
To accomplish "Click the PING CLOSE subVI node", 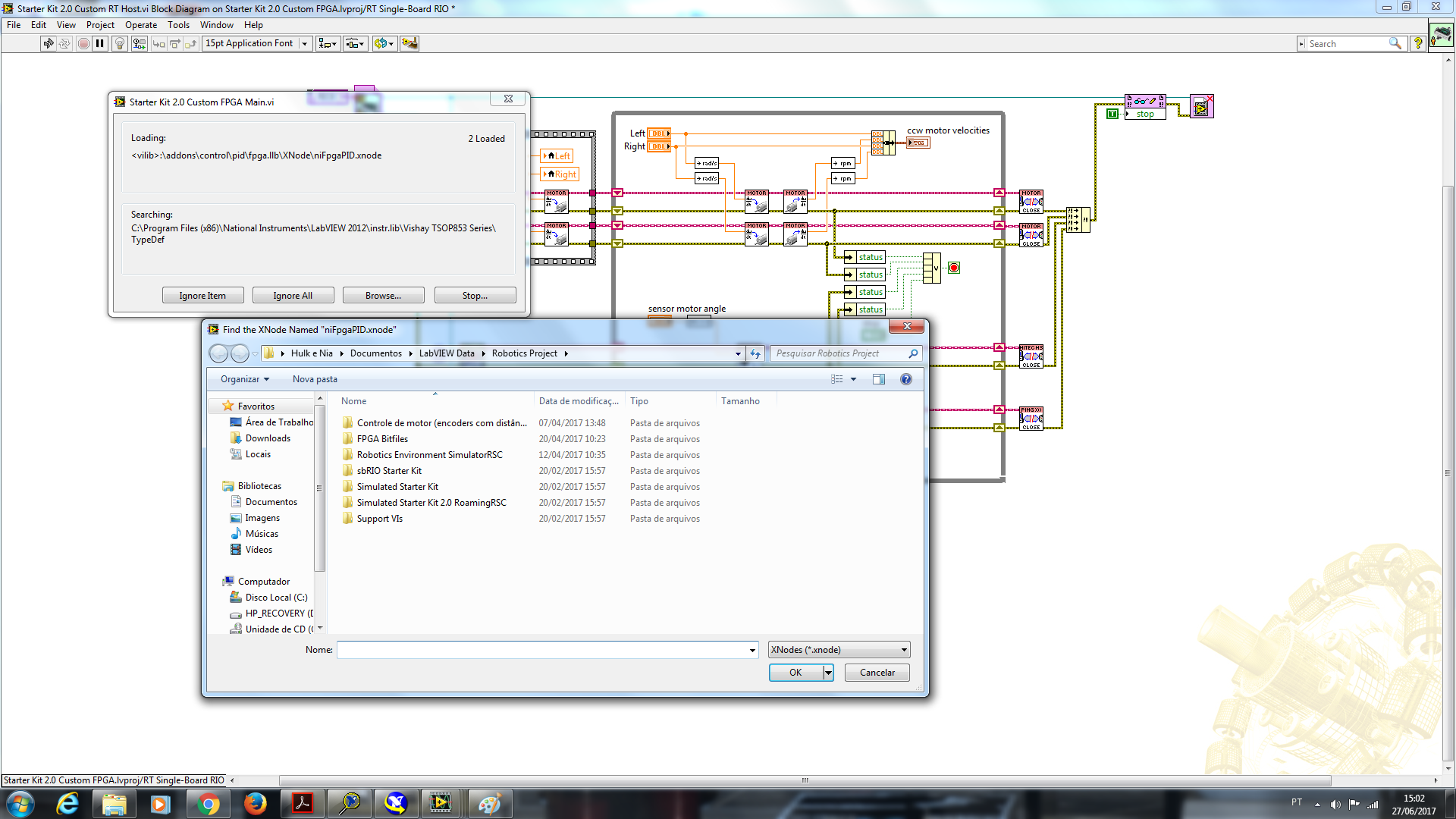I will pos(1031,419).
